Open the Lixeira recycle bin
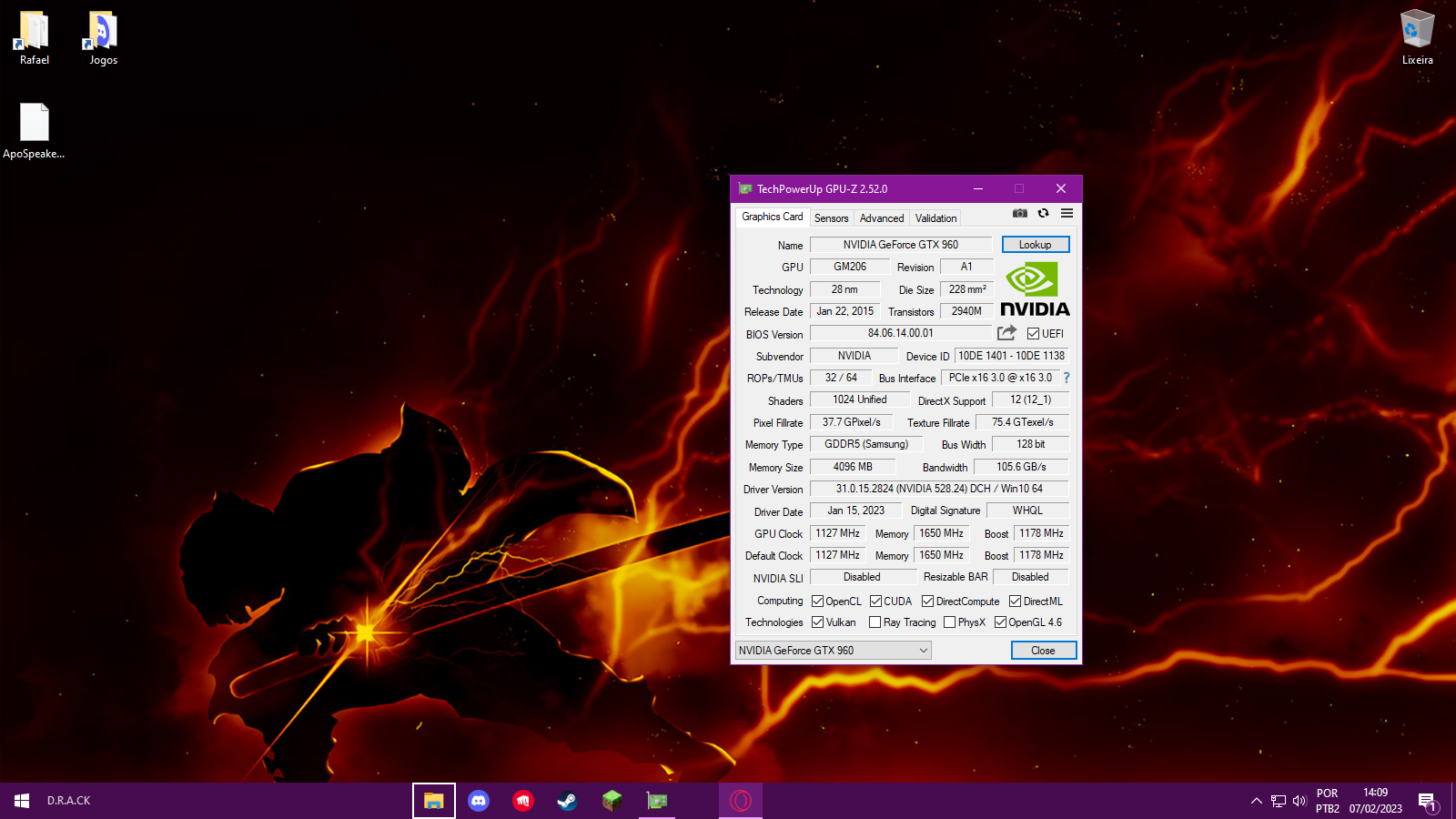This screenshot has height=819, width=1456. 1417,38
